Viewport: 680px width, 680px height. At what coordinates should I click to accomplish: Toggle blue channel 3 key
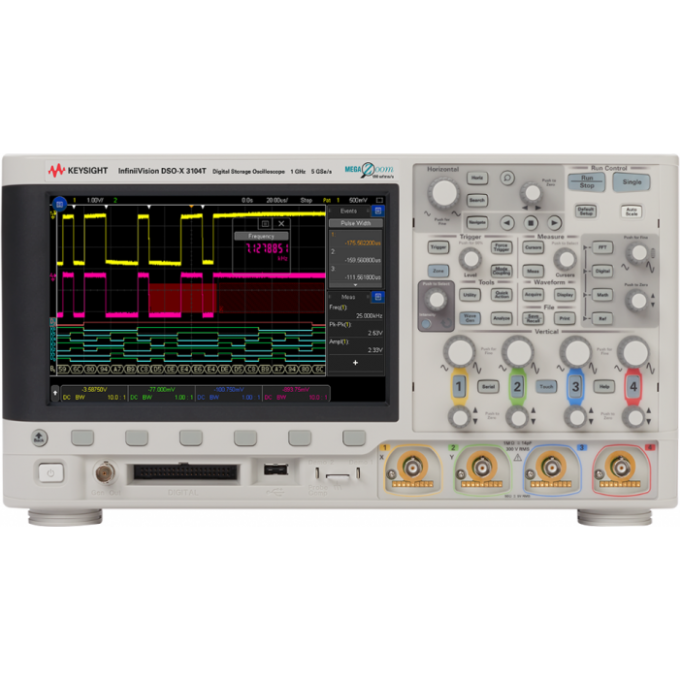click(575, 386)
